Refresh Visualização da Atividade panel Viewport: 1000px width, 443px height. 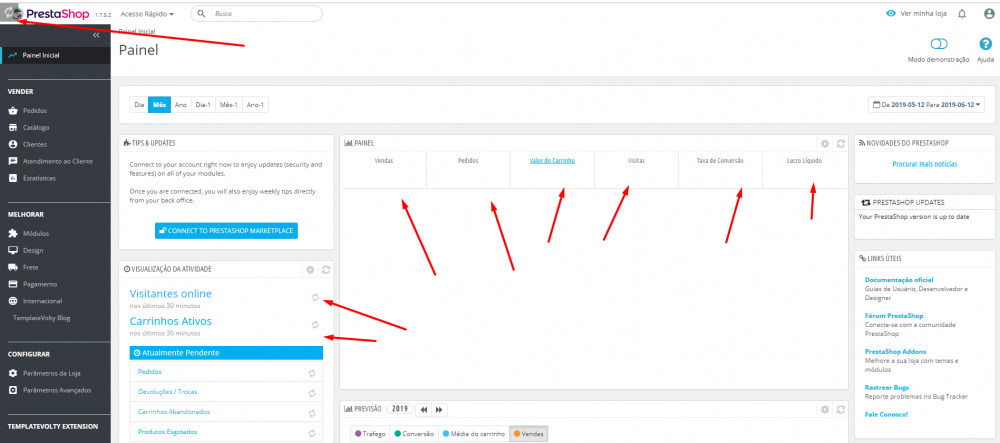pyautogui.click(x=326, y=270)
